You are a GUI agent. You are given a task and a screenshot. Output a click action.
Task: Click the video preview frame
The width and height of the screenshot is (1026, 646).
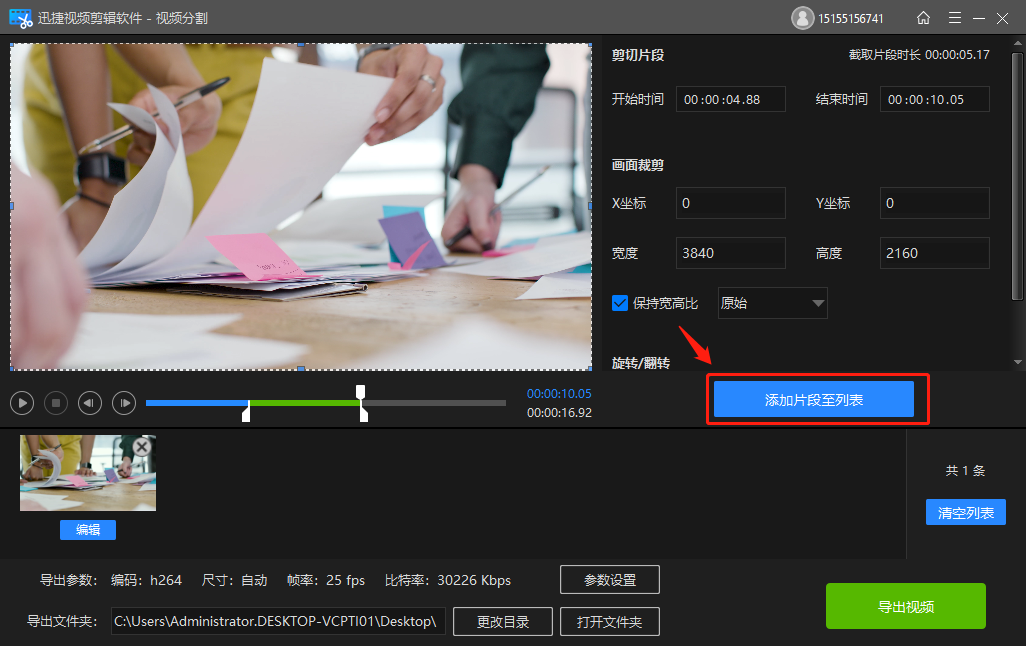point(301,207)
